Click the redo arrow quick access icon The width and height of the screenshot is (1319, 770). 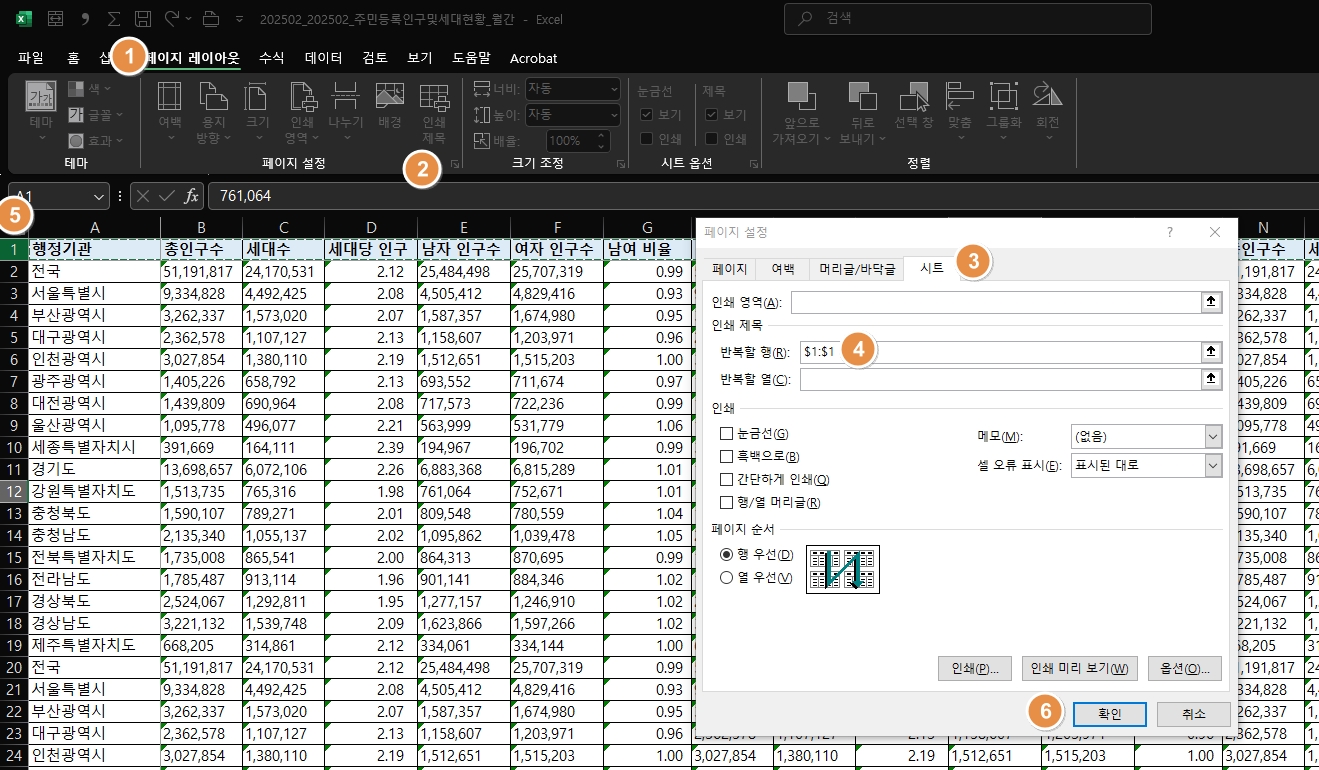click(172, 18)
